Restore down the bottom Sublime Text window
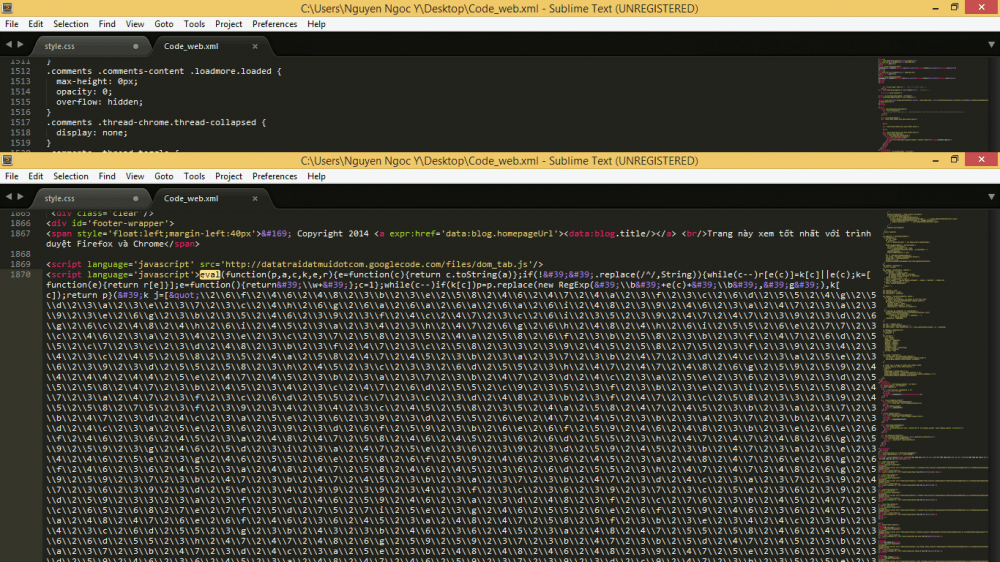The height and width of the screenshot is (562, 1000). pos(955,160)
